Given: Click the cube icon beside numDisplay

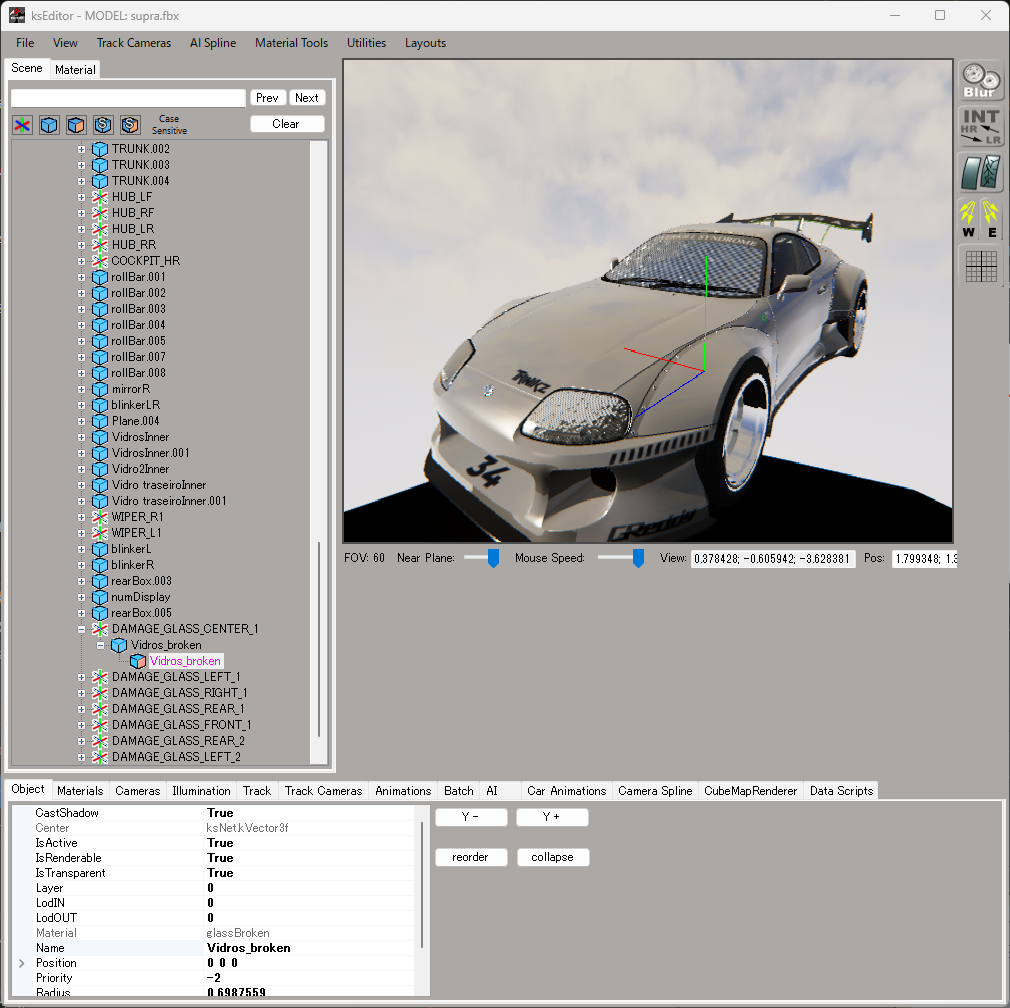Looking at the screenshot, I should (100, 597).
